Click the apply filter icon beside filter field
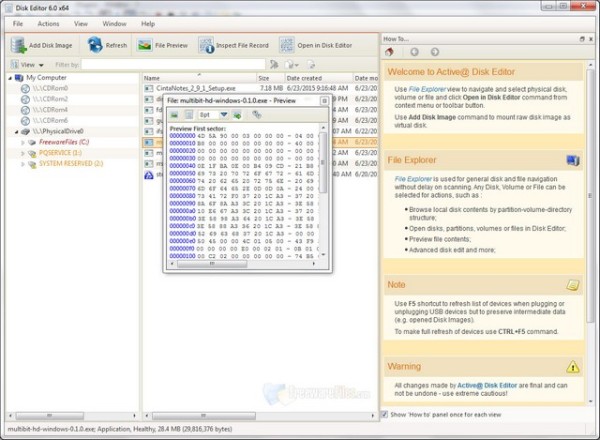This screenshot has width=600, height=440. (274, 64)
